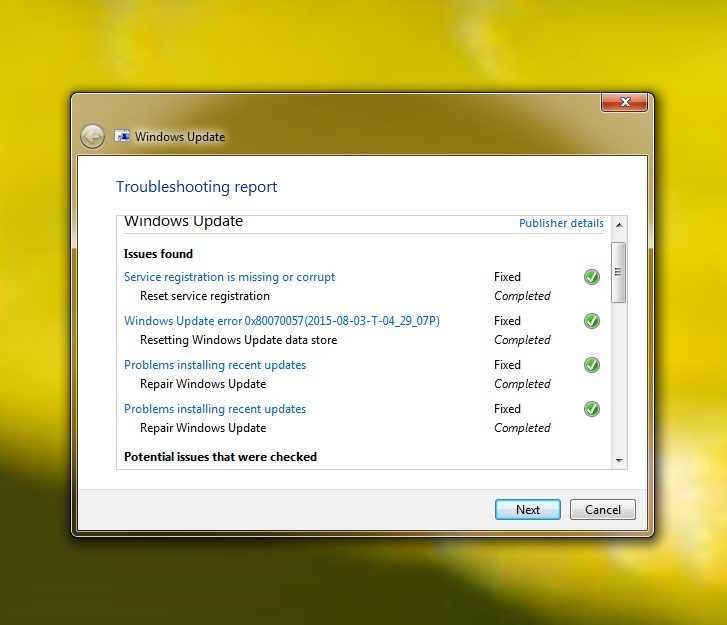Image resolution: width=727 pixels, height=625 pixels.
Task: Click 'Windows Update' report header text
Action: 184,222
